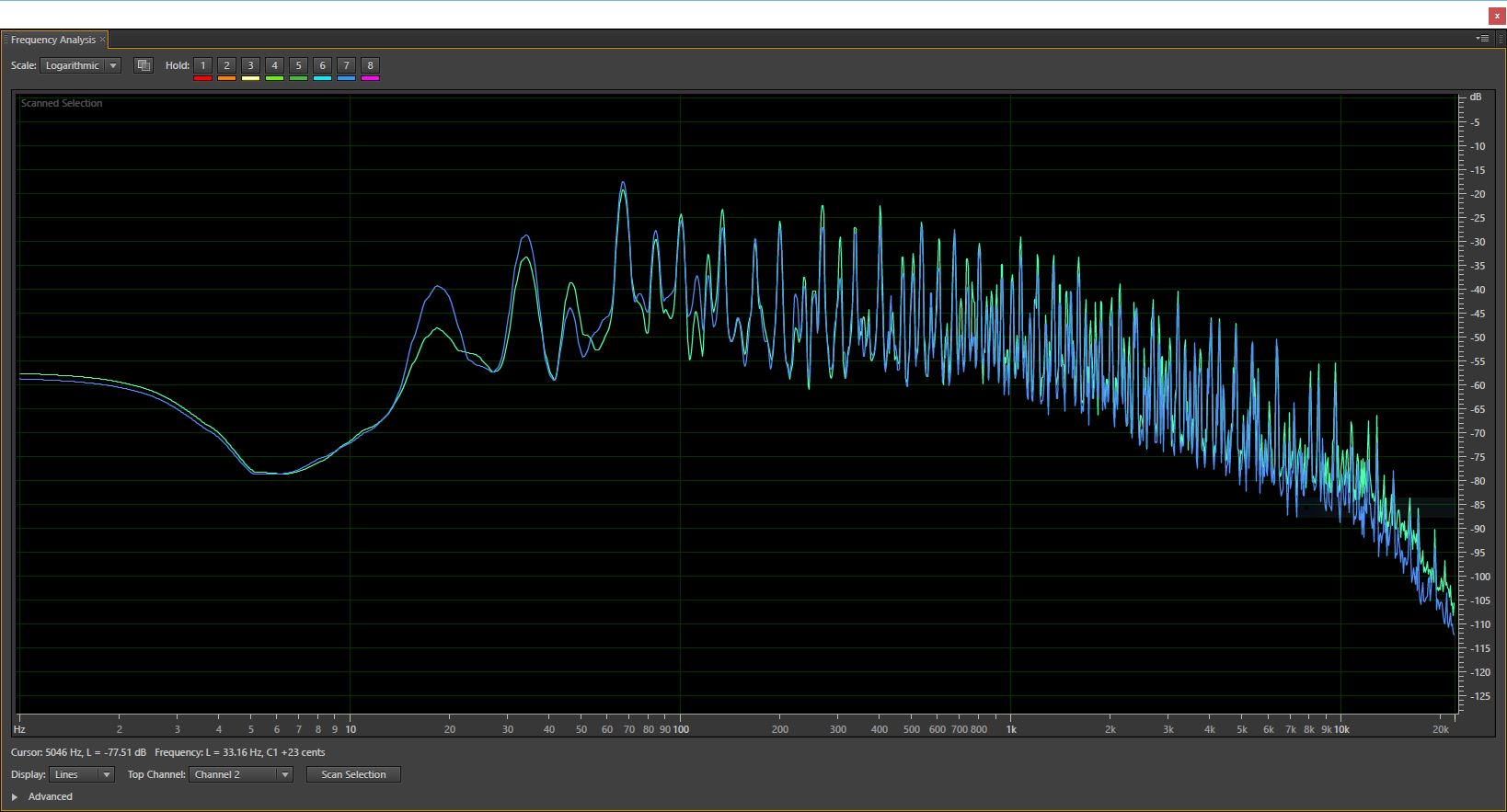Click the cyan swatch under Hold 6
The image size is (1507, 812).
click(x=322, y=78)
